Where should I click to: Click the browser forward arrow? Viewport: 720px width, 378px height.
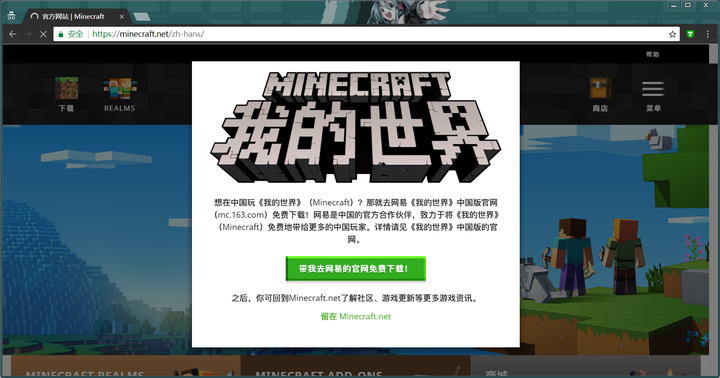click(28, 34)
